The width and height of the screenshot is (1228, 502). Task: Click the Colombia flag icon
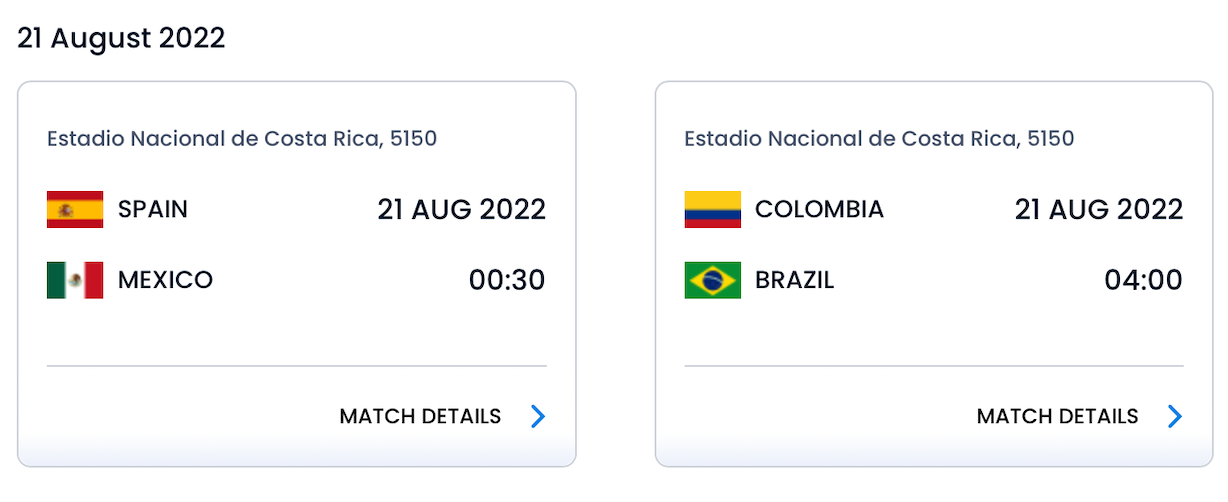point(712,210)
